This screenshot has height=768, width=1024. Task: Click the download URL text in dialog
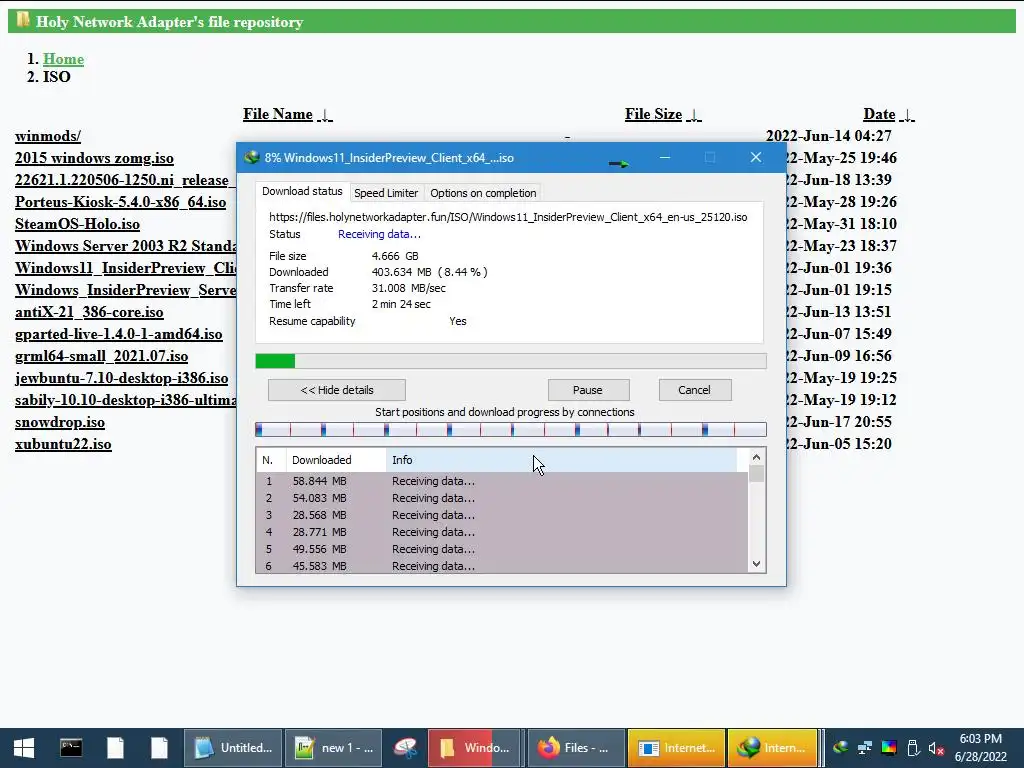[508, 217]
